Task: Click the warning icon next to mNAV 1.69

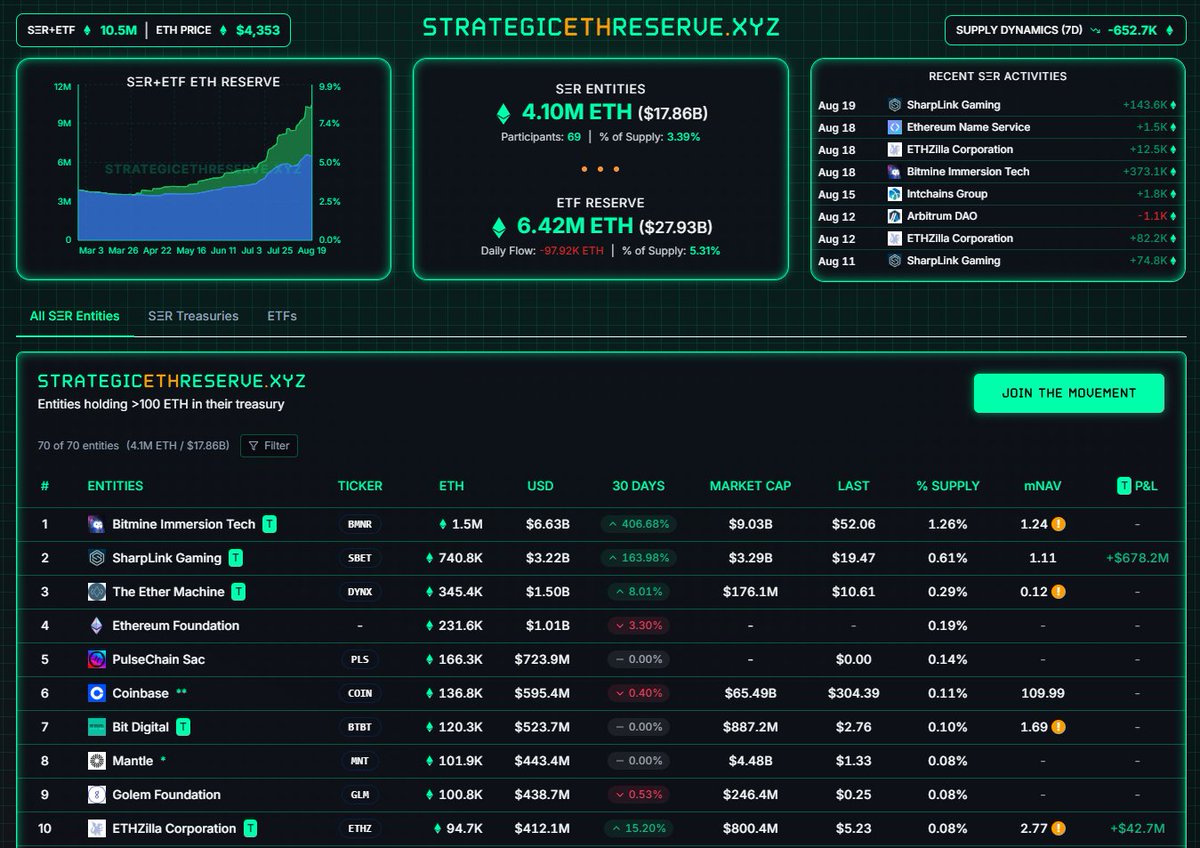Action: (x=1058, y=727)
